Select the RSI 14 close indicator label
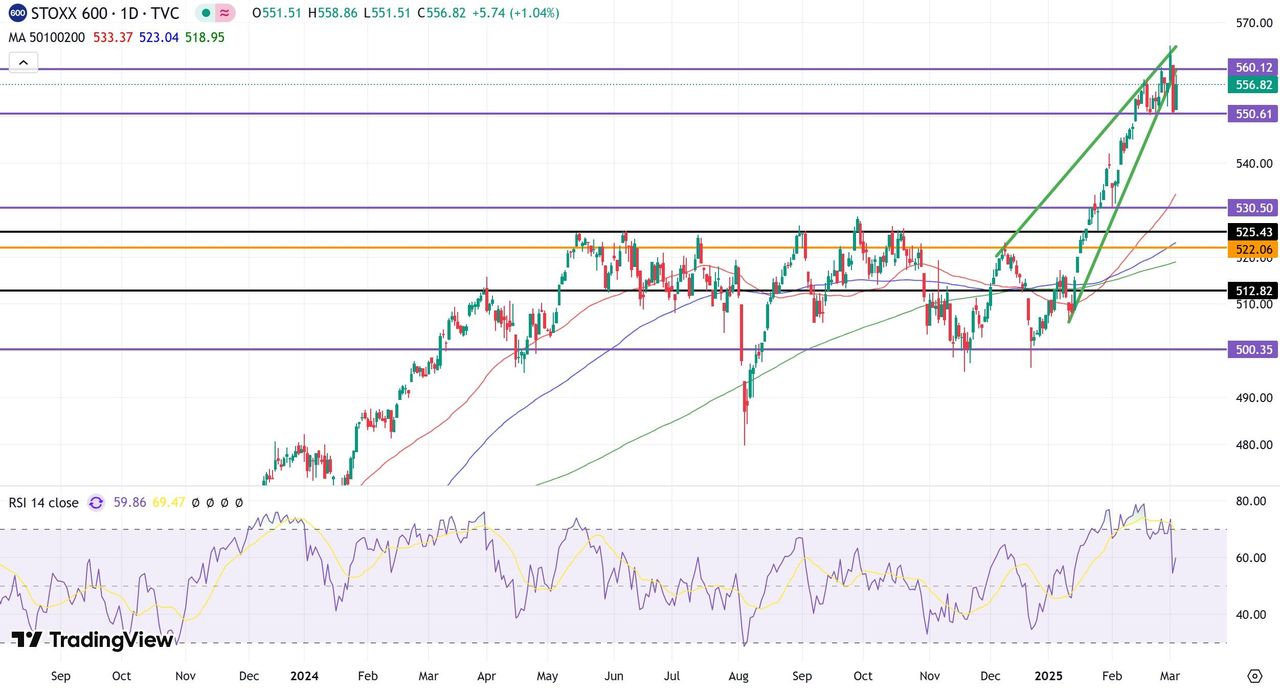 (x=43, y=503)
